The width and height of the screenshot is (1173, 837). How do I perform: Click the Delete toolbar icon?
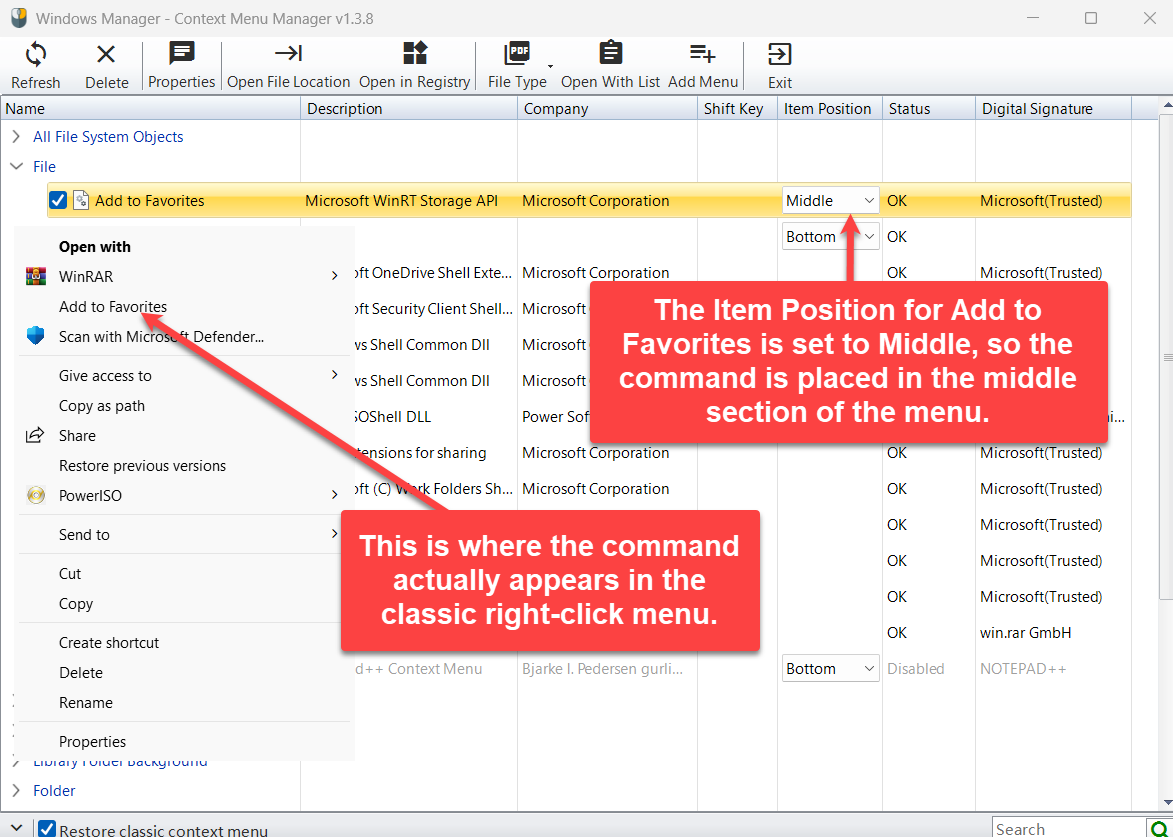pos(106,55)
